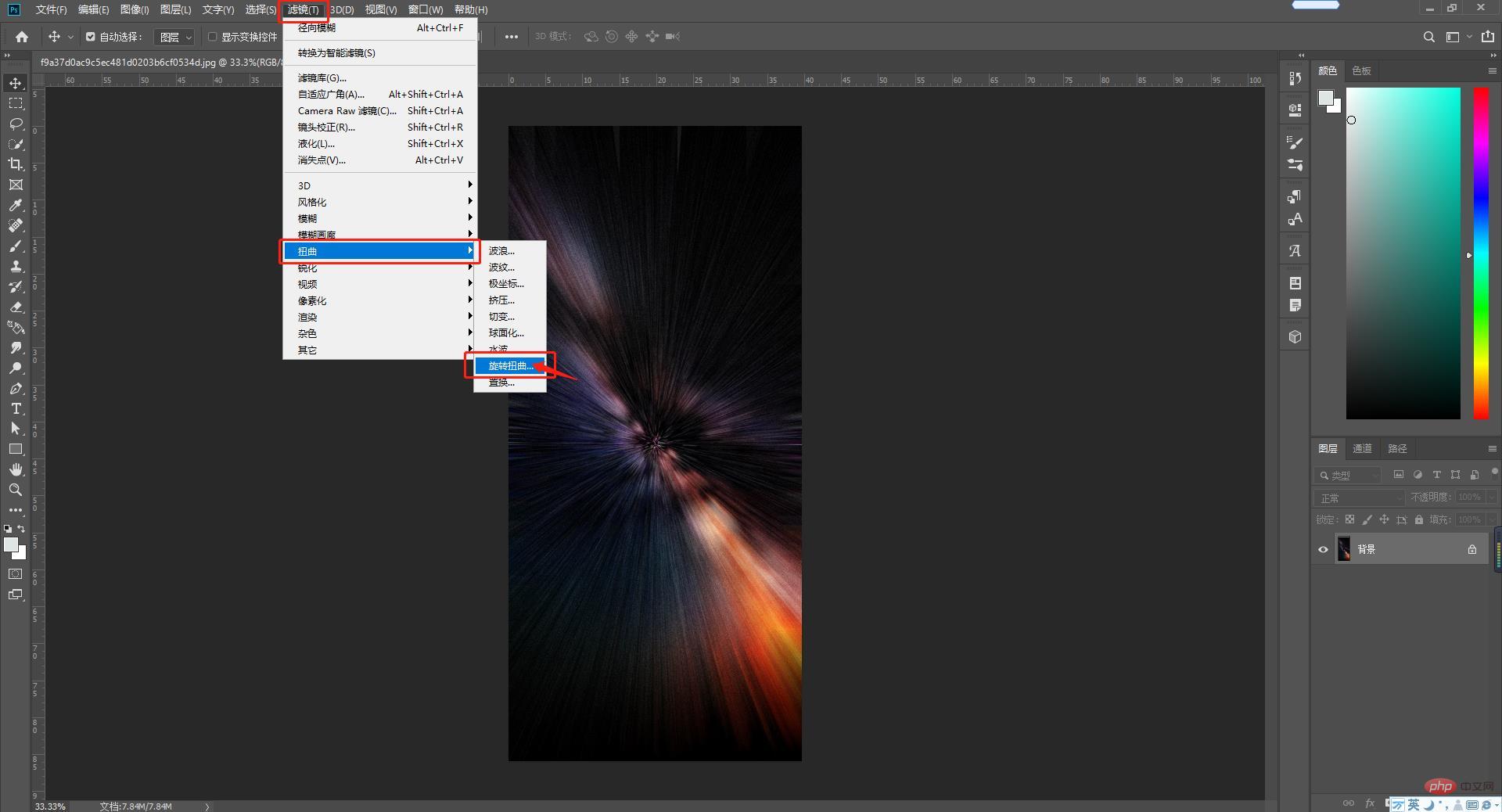Select the Pen tool
The height and width of the screenshot is (812, 1502).
(16, 388)
